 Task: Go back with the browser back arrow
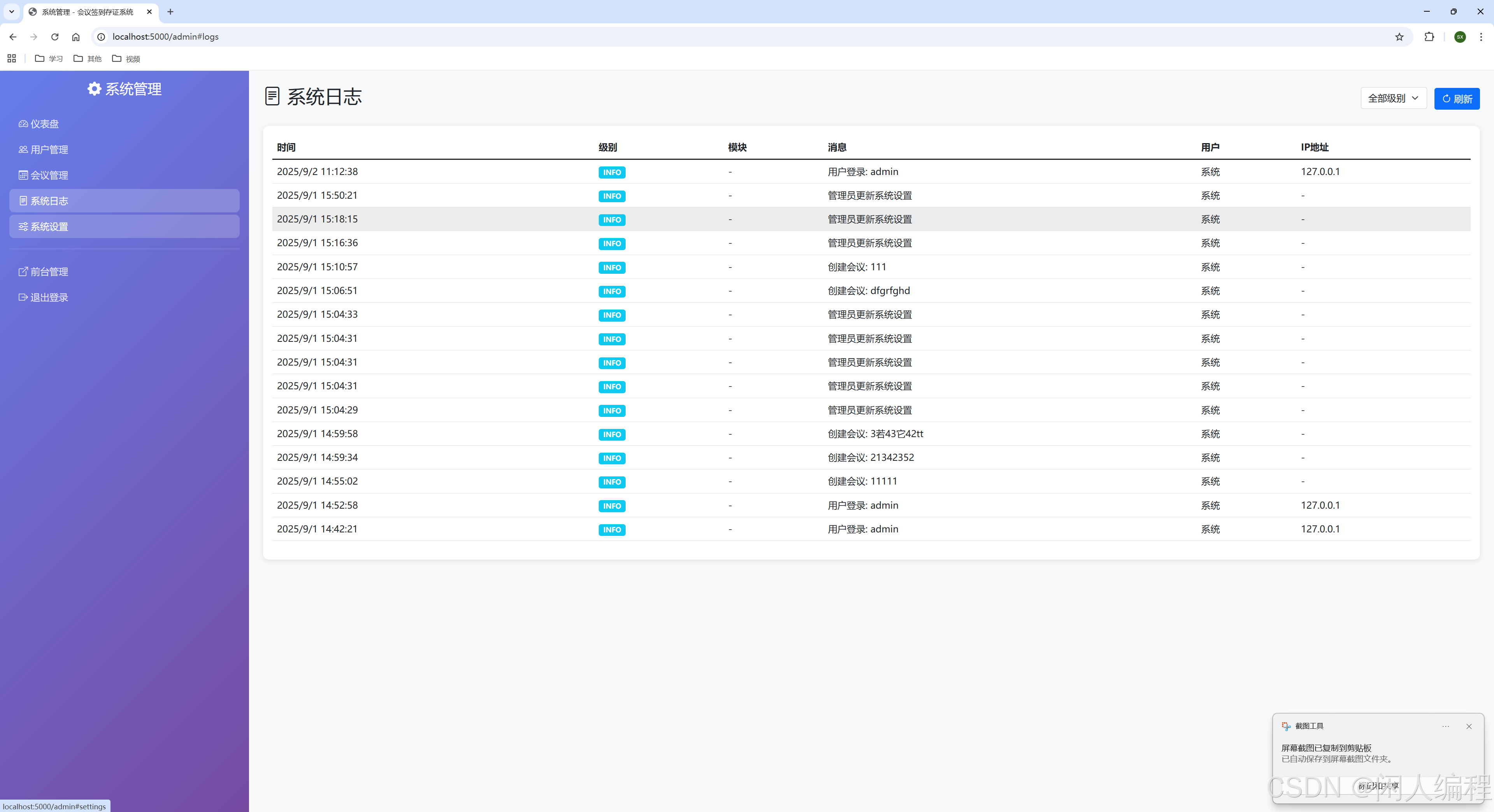[13, 37]
